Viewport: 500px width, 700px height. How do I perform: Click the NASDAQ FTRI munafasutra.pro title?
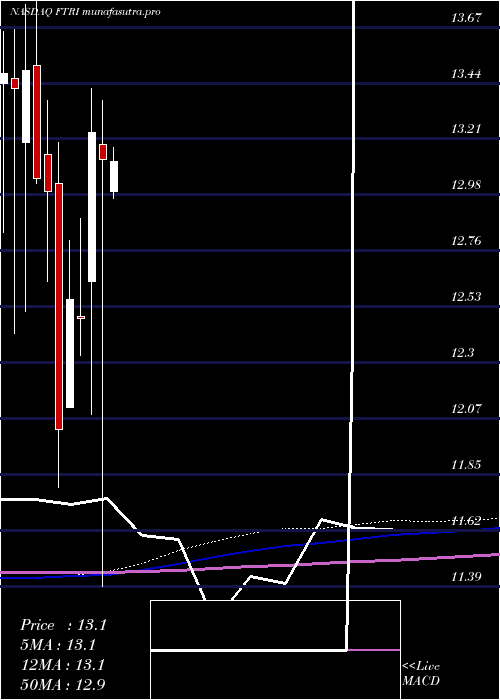point(85,12)
